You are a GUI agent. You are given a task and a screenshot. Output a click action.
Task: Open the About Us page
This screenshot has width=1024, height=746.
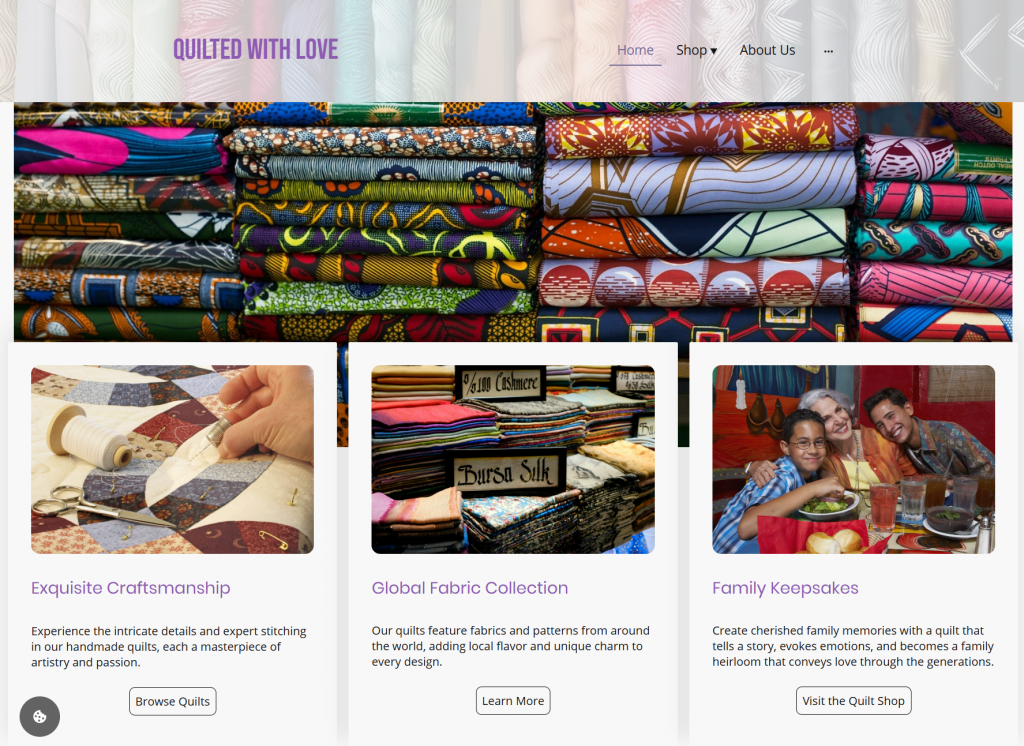pos(767,50)
